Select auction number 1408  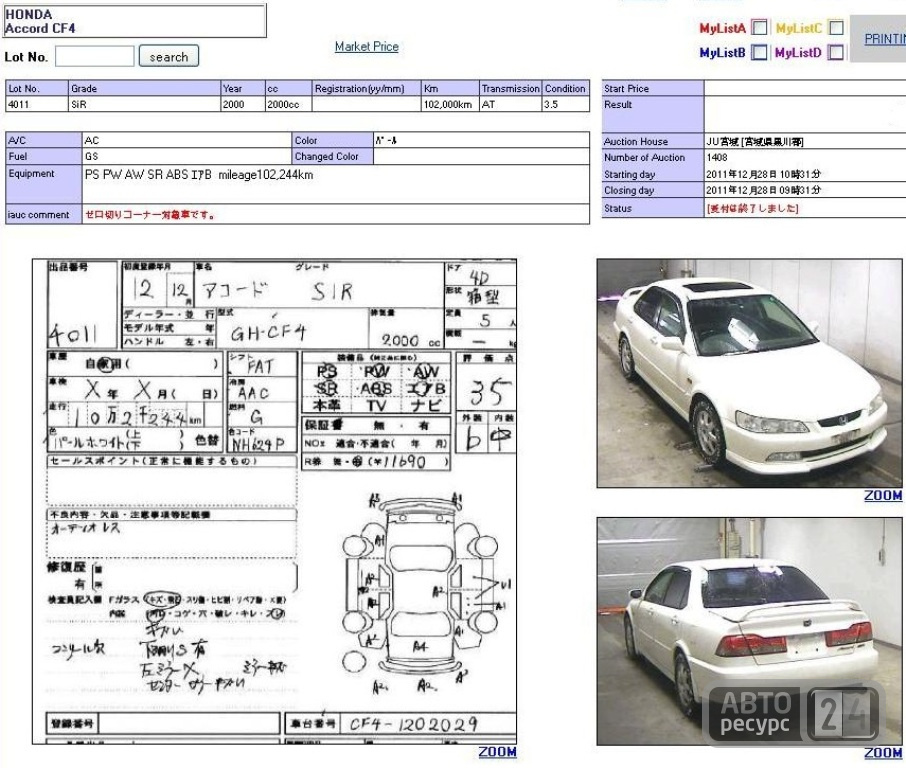pyautogui.click(x=716, y=157)
